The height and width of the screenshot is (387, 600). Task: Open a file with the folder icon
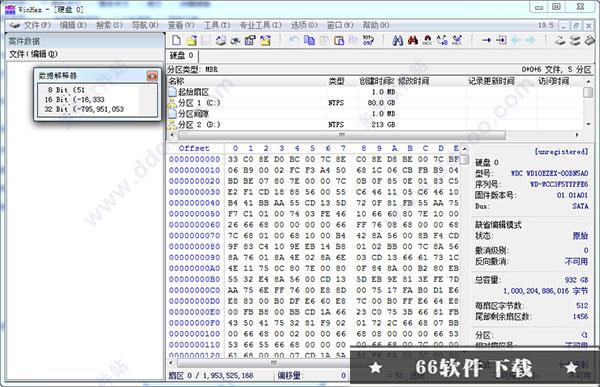(x=191, y=40)
